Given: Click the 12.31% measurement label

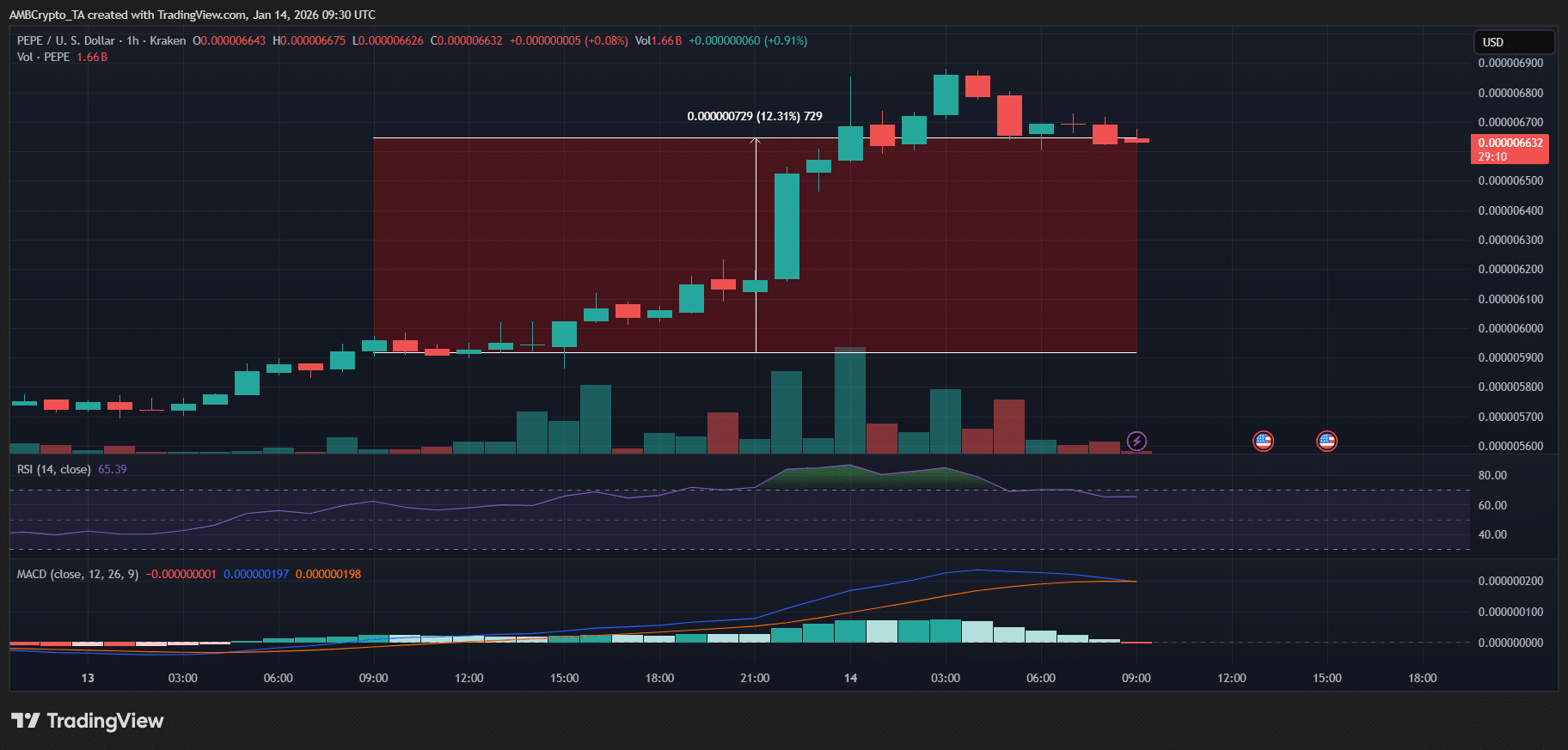Looking at the screenshot, I should 754,116.
